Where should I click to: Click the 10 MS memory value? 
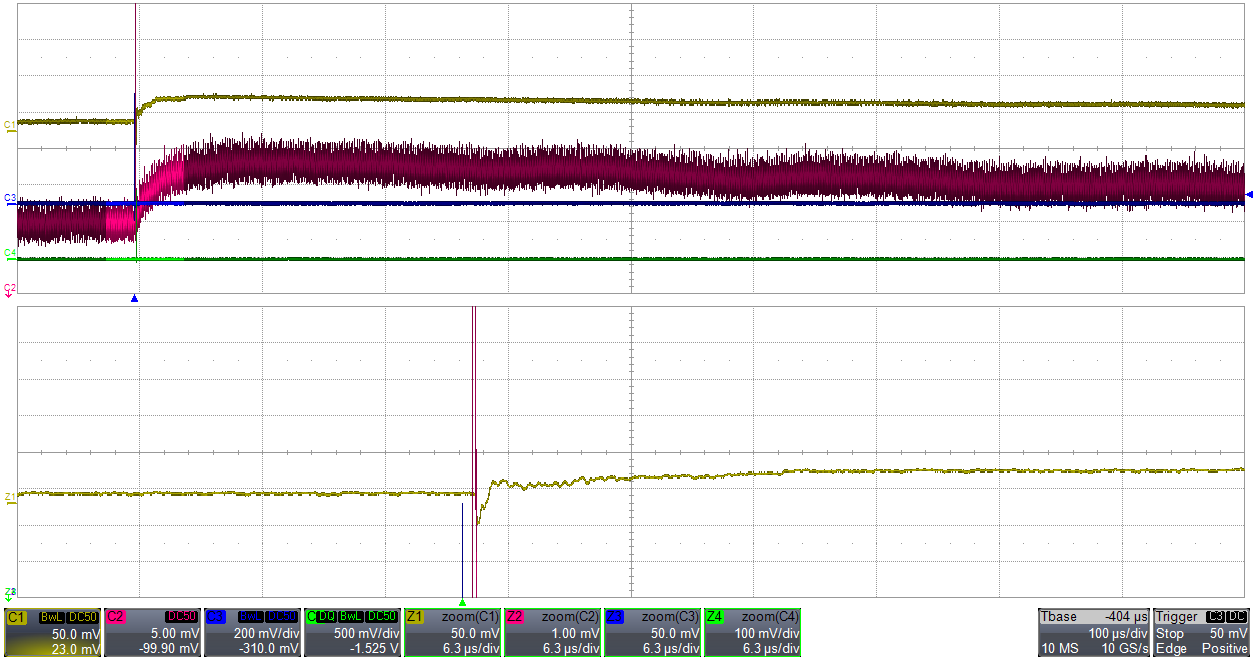coord(1059,649)
